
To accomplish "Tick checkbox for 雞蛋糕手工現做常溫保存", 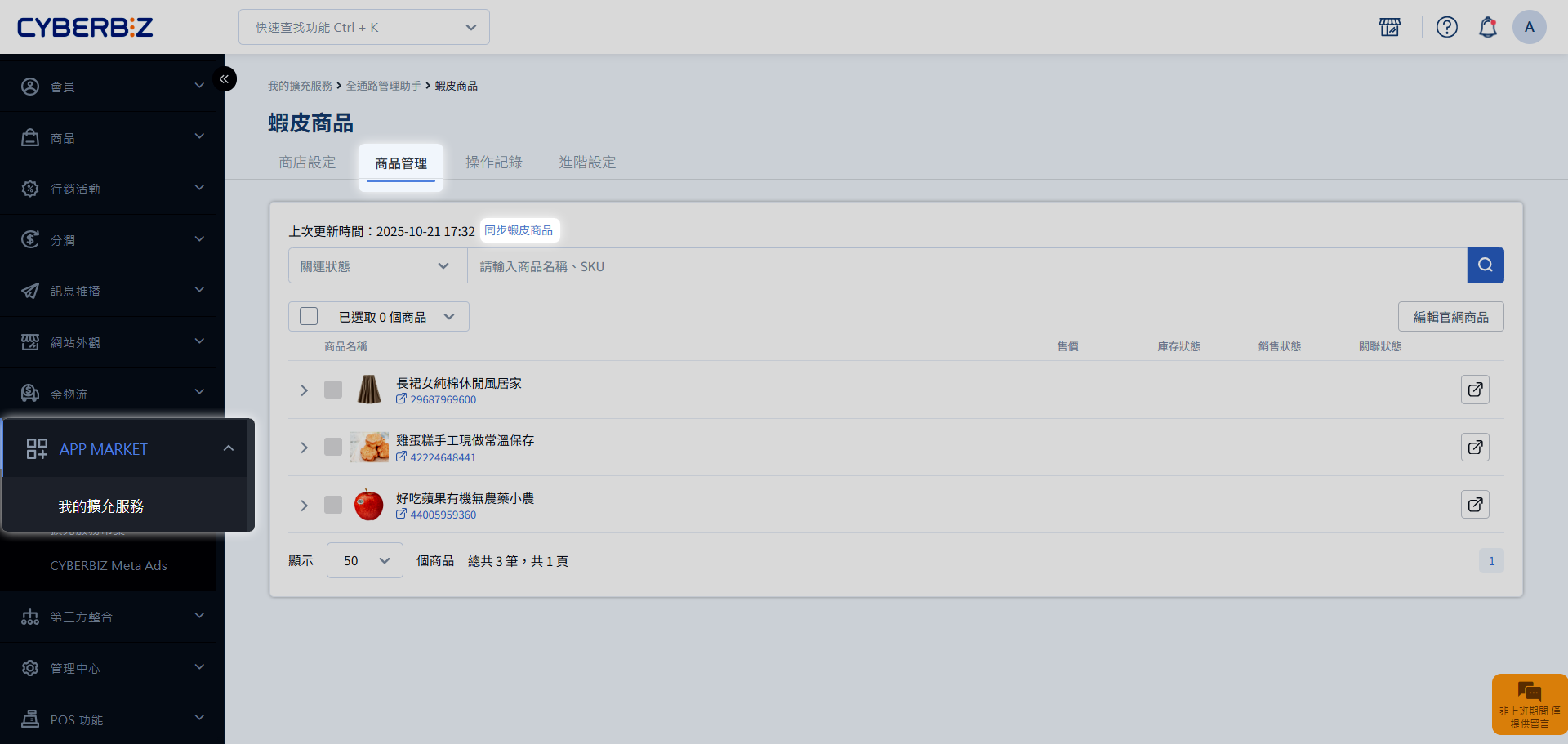I will pos(333,447).
